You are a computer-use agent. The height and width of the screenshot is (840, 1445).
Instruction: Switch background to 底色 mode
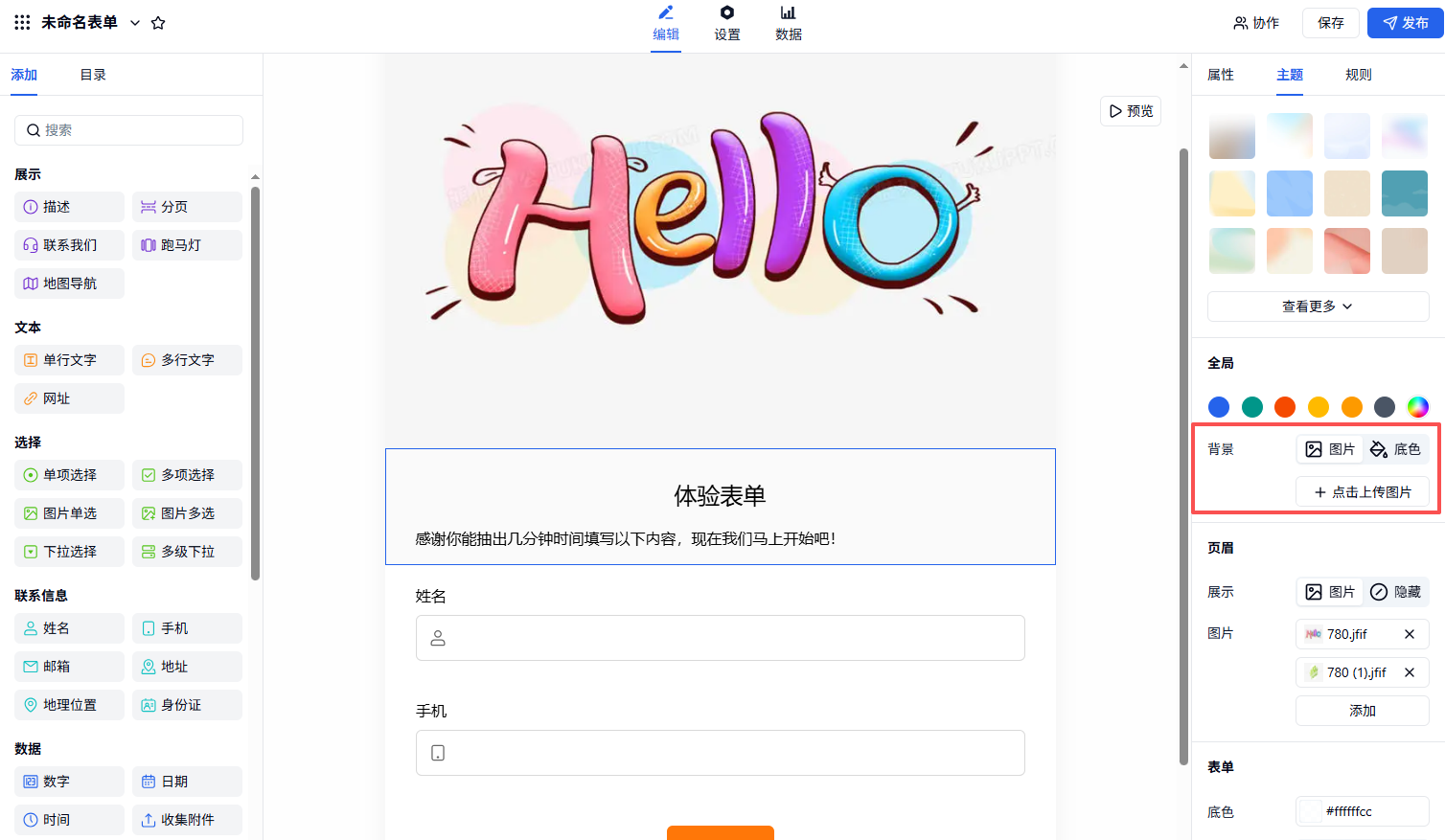[x=1395, y=449]
